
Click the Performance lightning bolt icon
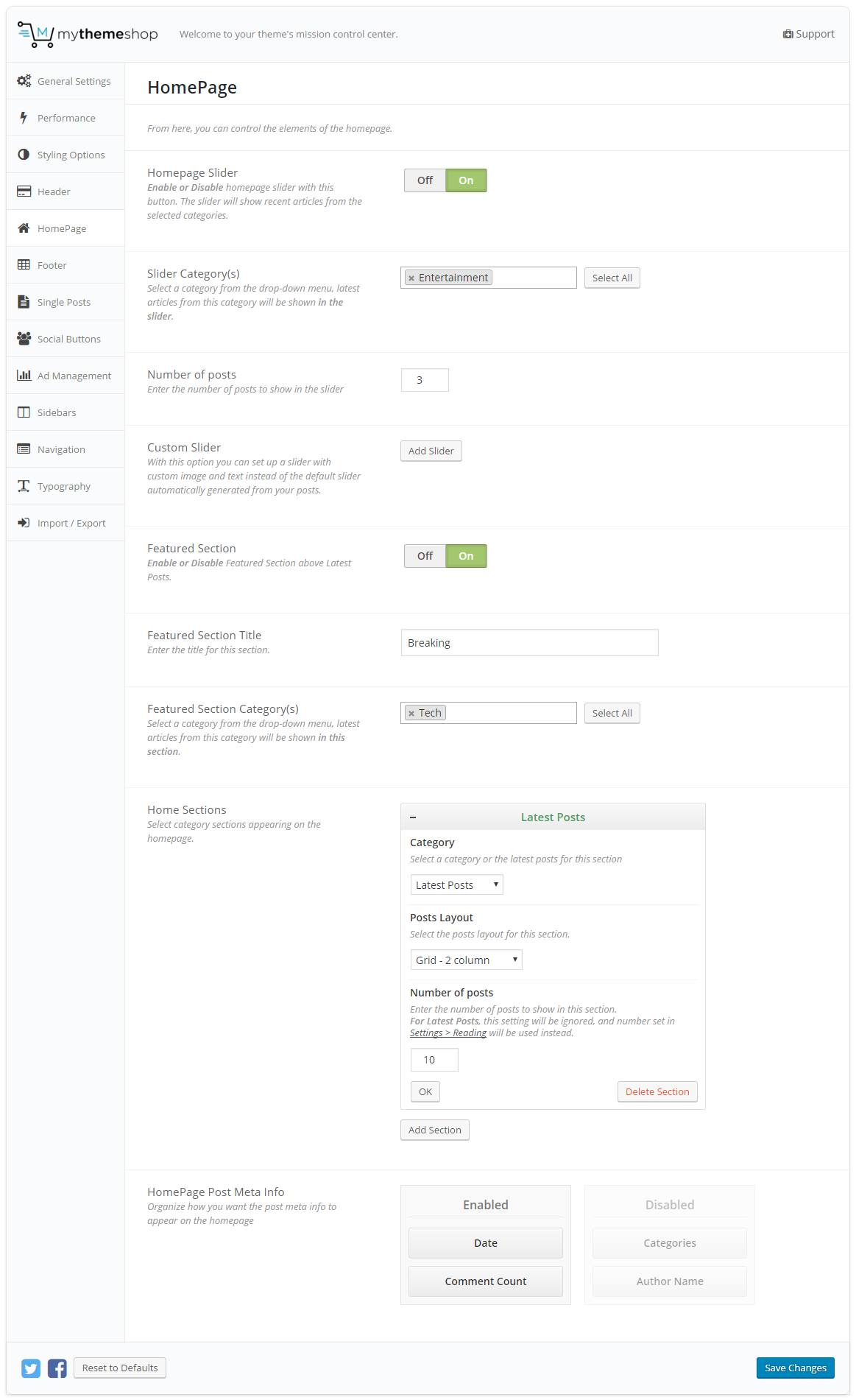[x=24, y=118]
